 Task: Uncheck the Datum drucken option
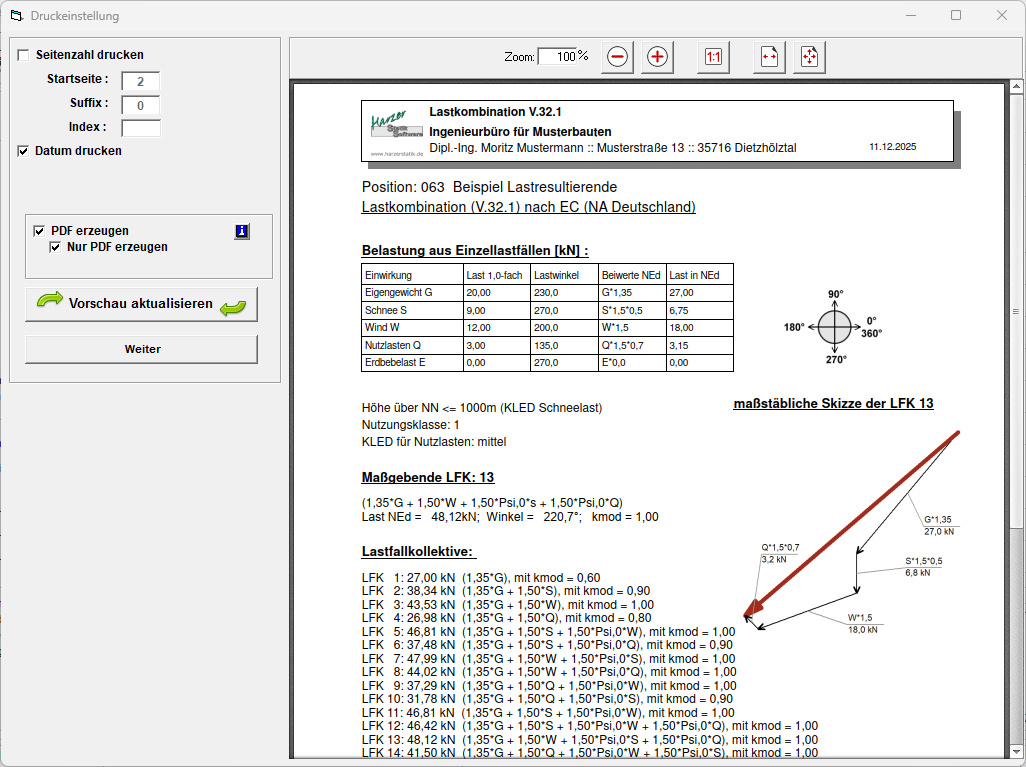[23, 151]
